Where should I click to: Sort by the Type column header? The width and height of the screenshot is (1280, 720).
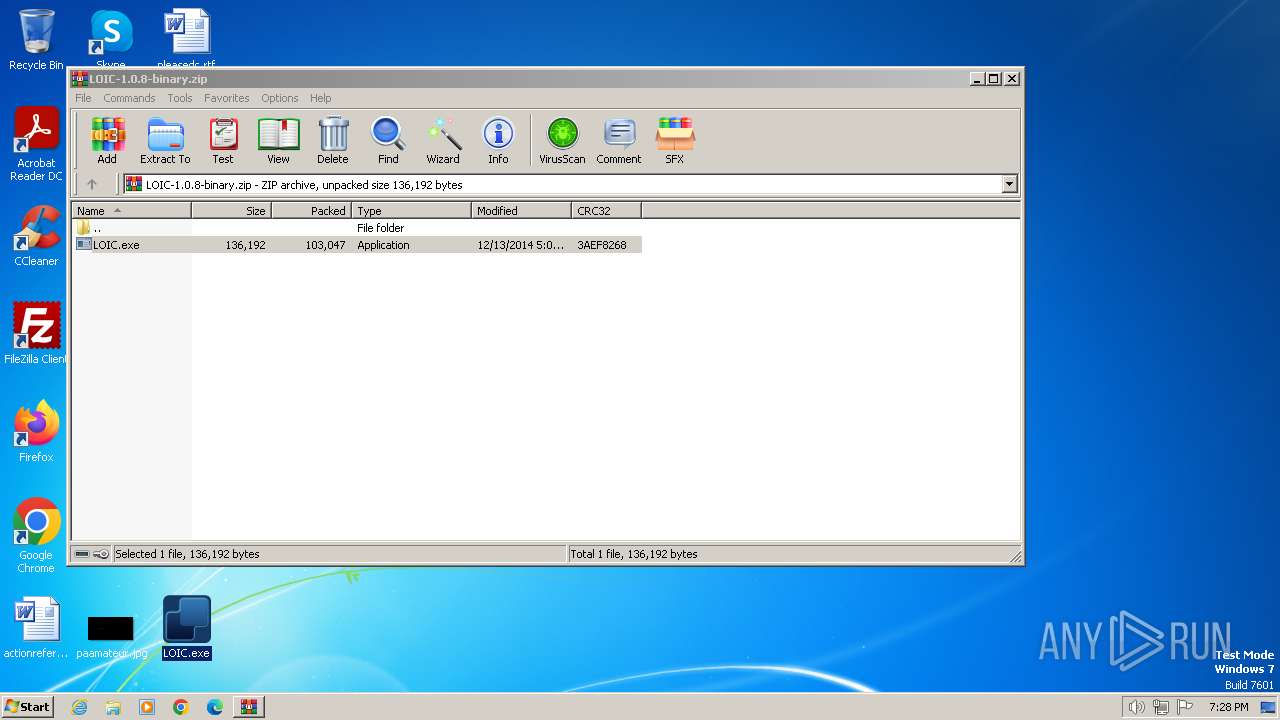[x=411, y=211]
